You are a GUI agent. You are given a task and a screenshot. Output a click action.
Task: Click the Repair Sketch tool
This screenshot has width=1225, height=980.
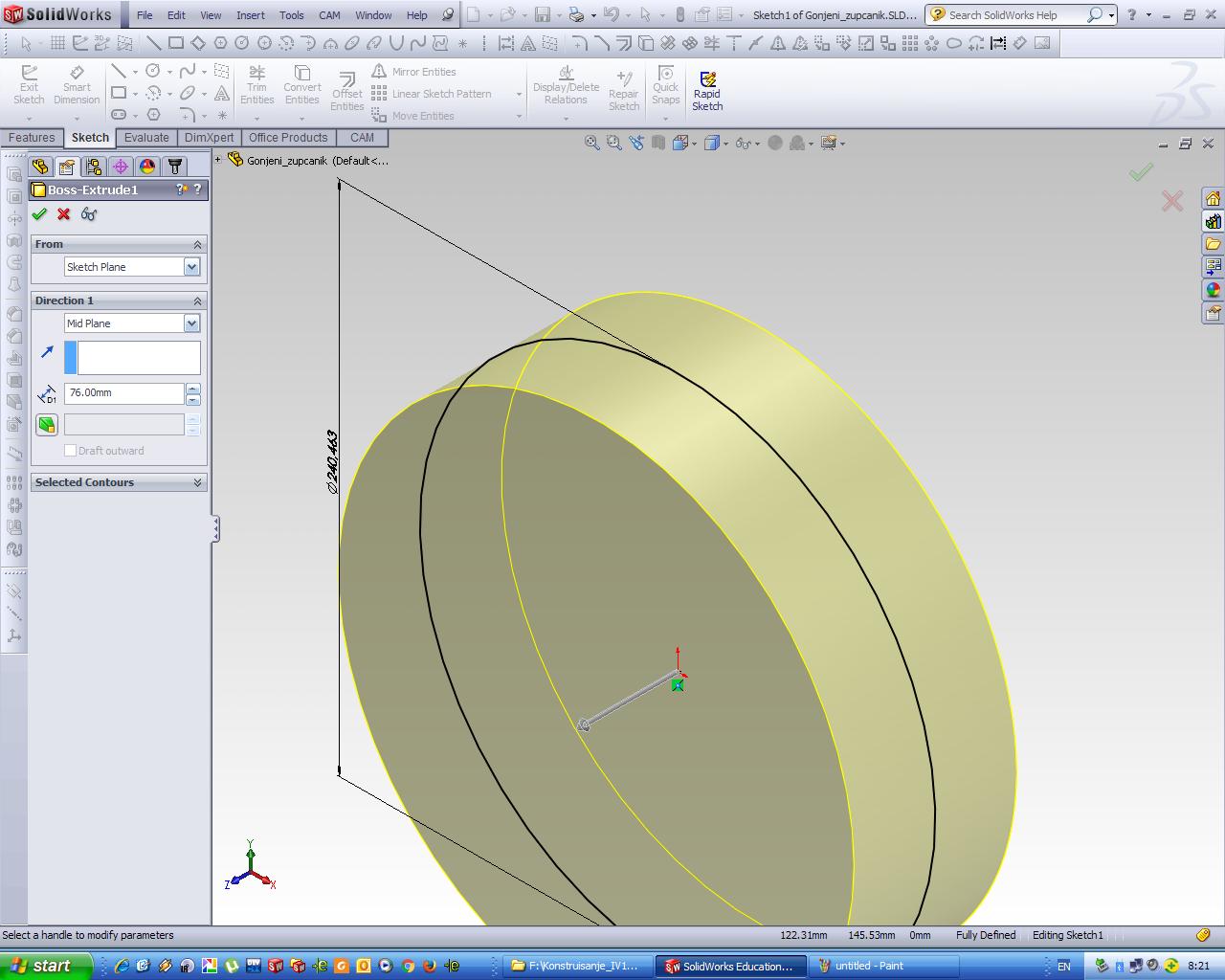624,92
